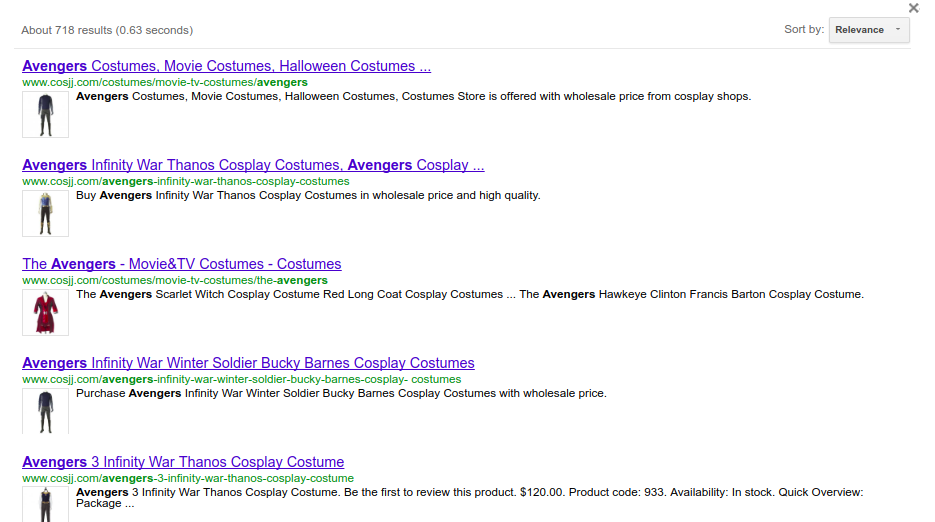Click snippet 'Buy Avengers Infinity War Thanos Cosplay'

pos(308,196)
